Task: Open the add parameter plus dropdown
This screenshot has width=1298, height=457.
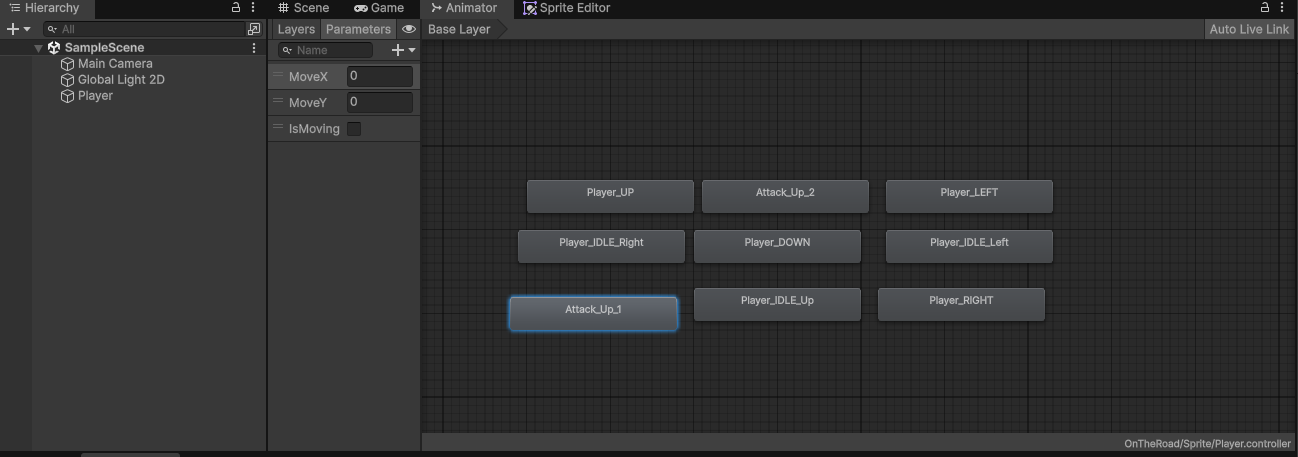Action: (x=403, y=50)
